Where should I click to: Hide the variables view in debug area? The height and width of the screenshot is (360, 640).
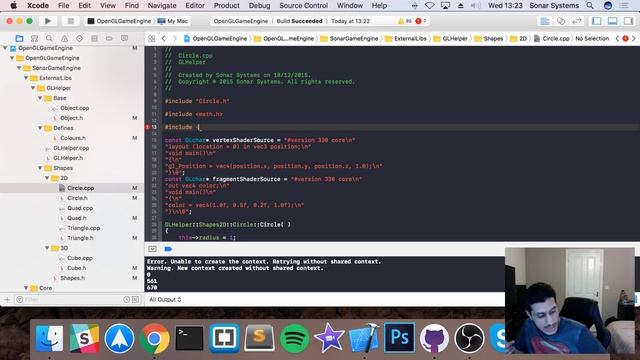click(x=152, y=249)
